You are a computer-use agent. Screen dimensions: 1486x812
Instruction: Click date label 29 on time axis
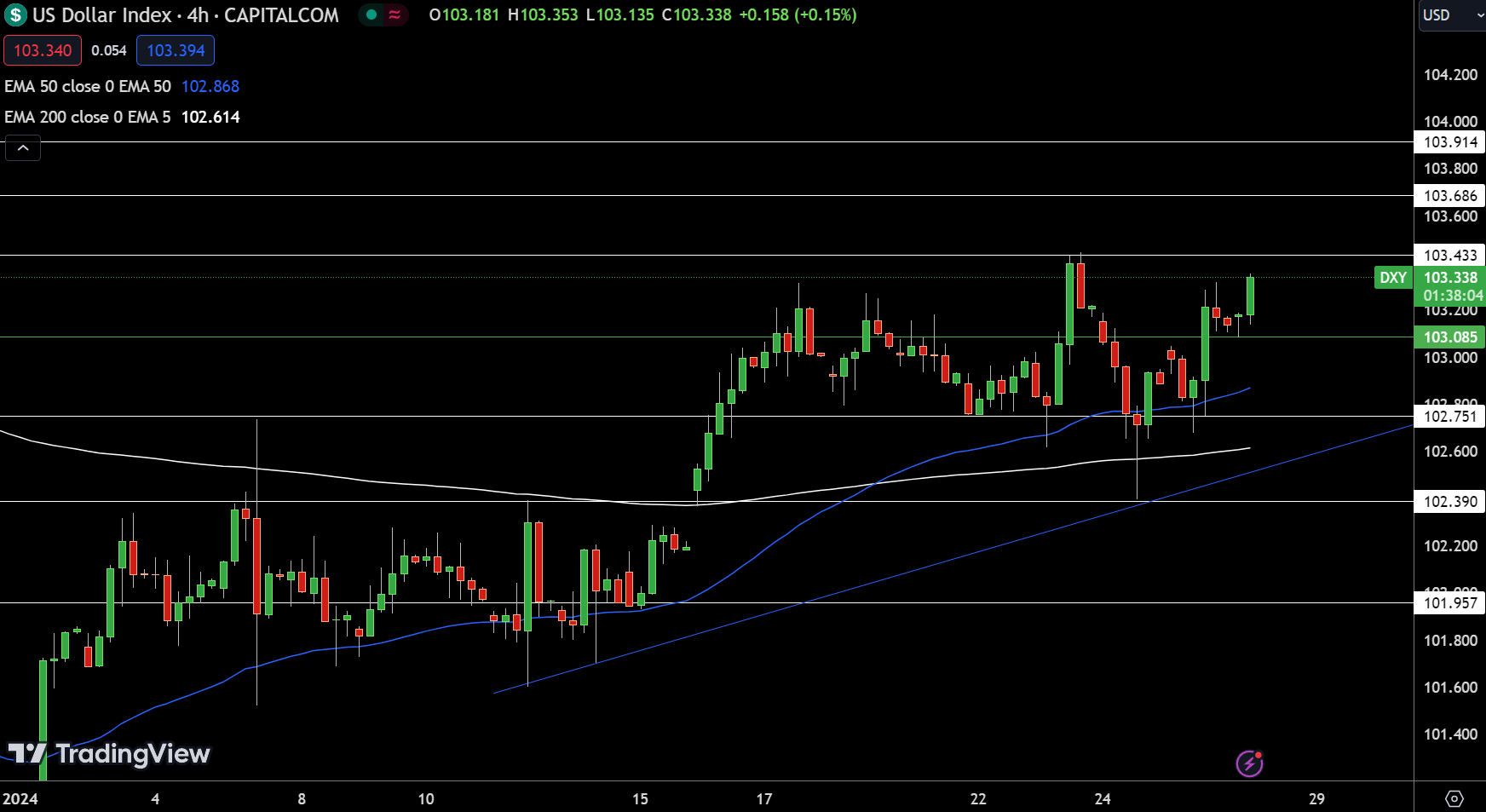tap(1316, 798)
